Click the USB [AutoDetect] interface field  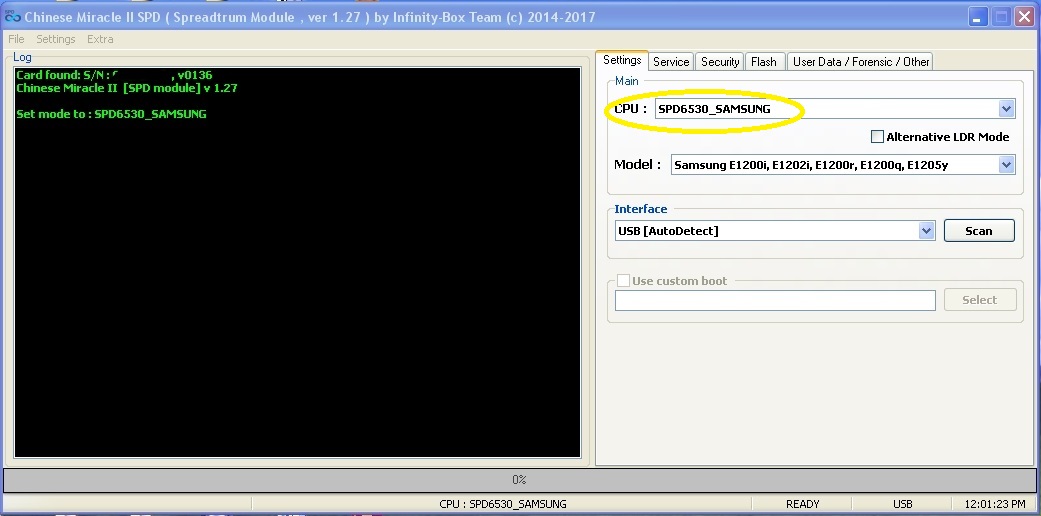click(x=775, y=230)
